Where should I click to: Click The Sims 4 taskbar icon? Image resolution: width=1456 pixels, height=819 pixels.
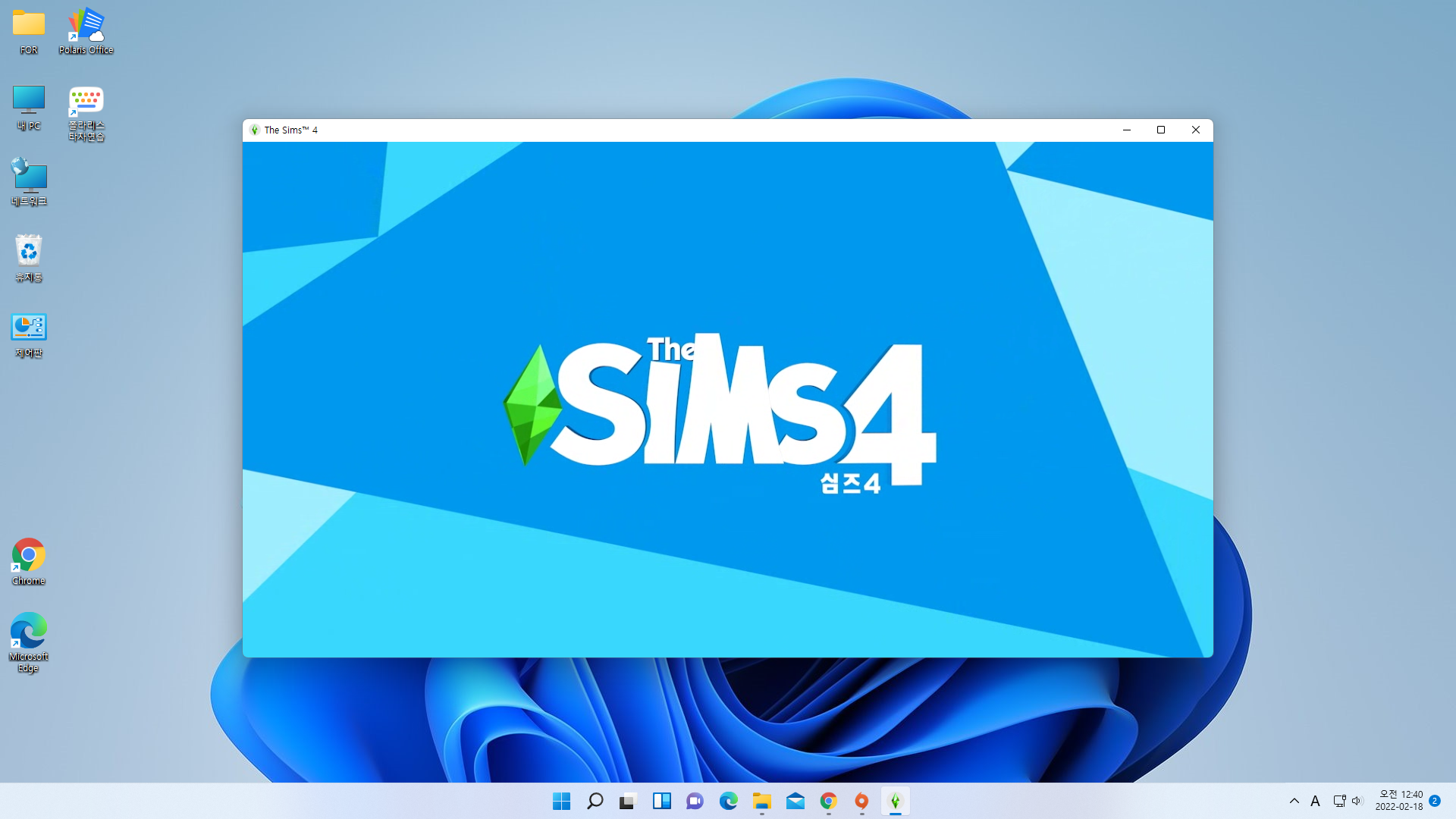tap(895, 801)
